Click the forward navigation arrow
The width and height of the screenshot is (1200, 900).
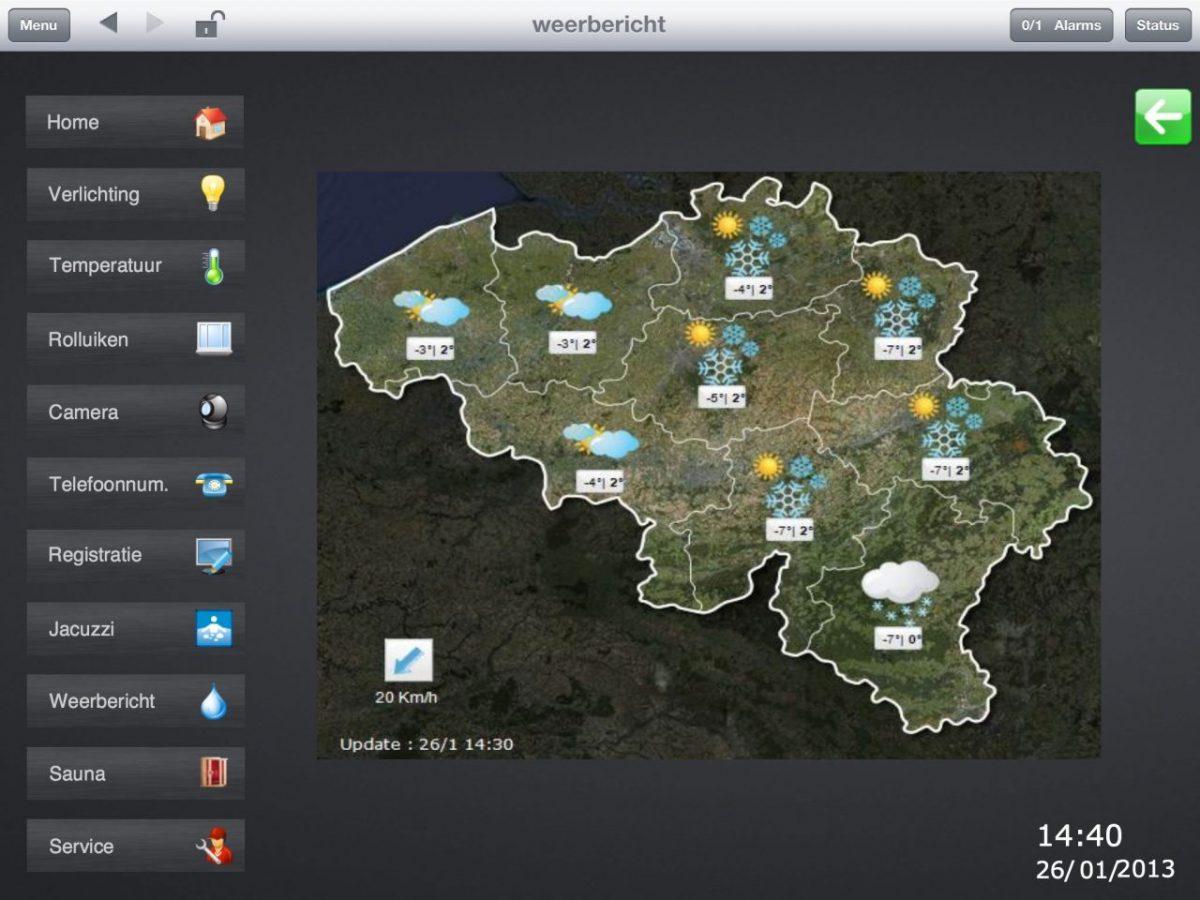(x=154, y=23)
